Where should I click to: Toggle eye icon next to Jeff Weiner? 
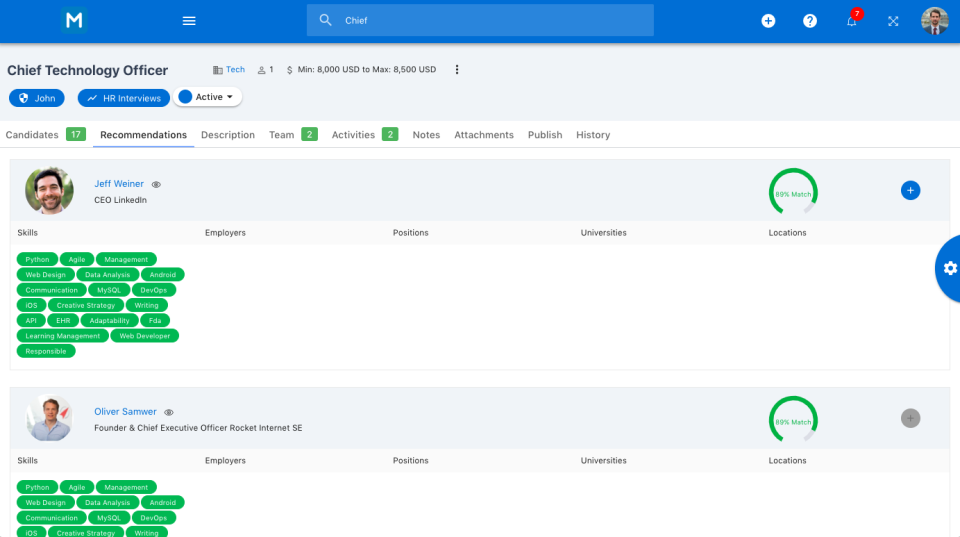tap(156, 185)
